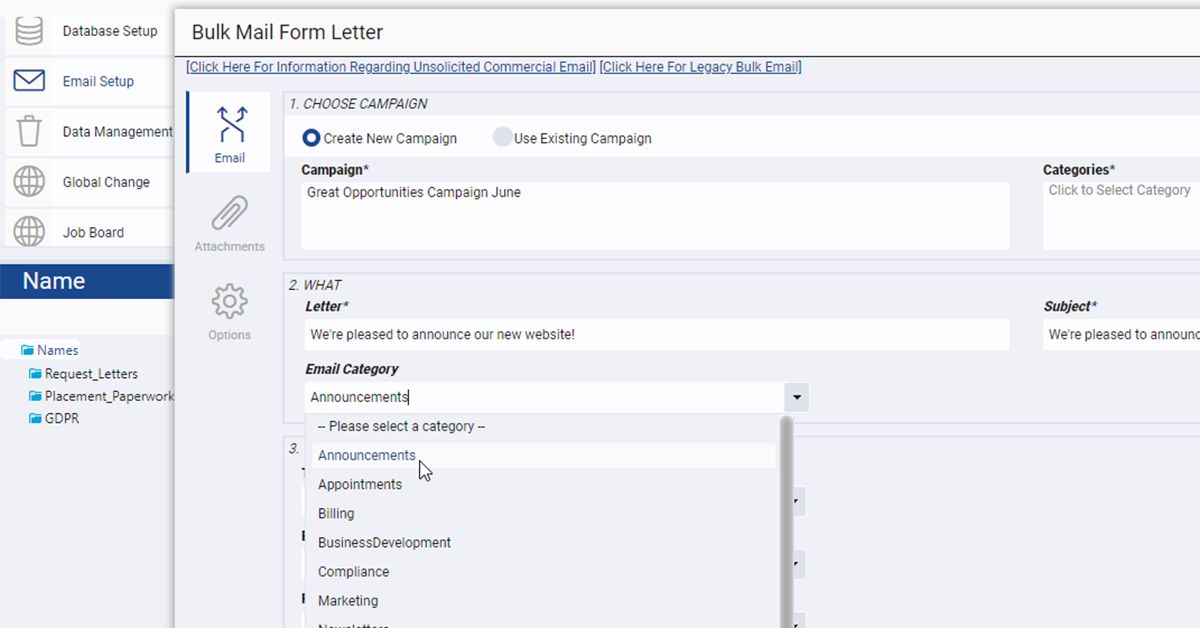Click the Data Management trash icon
Viewport: 1200px width, 628px height.
click(x=29, y=131)
